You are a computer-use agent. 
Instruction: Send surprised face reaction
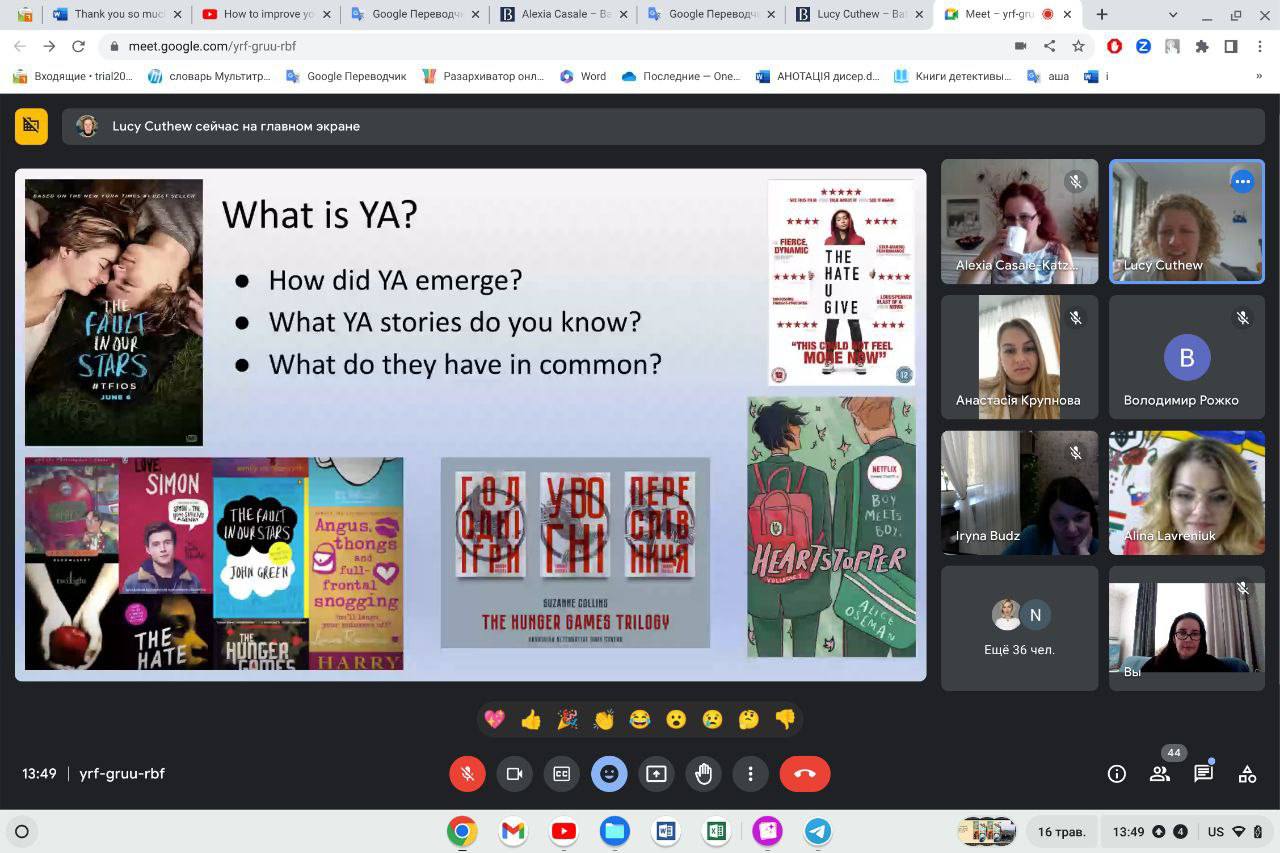[676, 719]
